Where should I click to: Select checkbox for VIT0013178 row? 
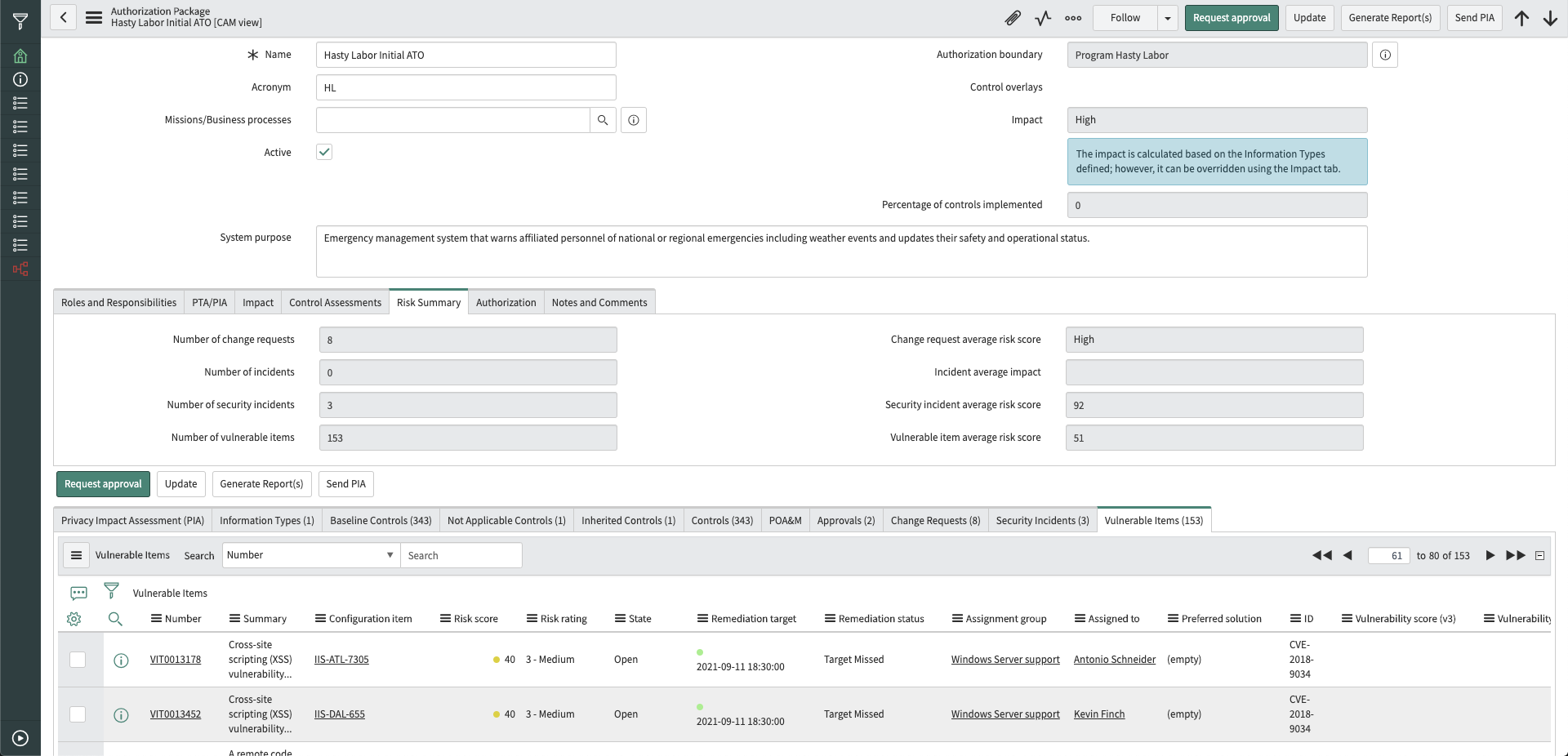pos(78,660)
